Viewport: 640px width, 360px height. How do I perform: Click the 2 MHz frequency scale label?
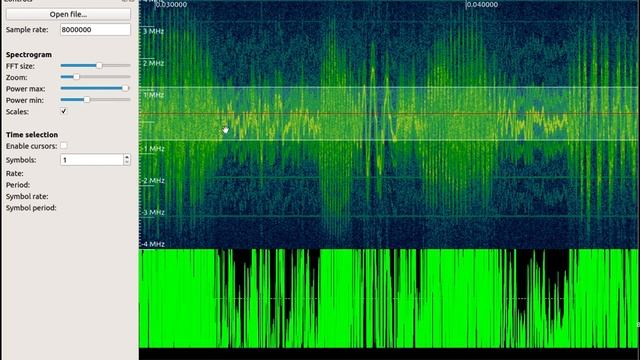click(153, 63)
